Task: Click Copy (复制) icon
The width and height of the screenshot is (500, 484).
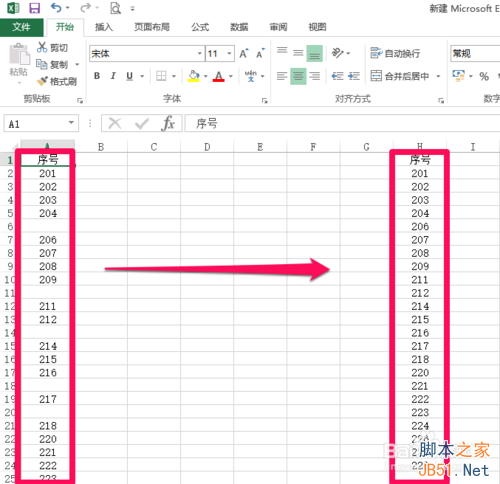Action: tap(42, 64)
